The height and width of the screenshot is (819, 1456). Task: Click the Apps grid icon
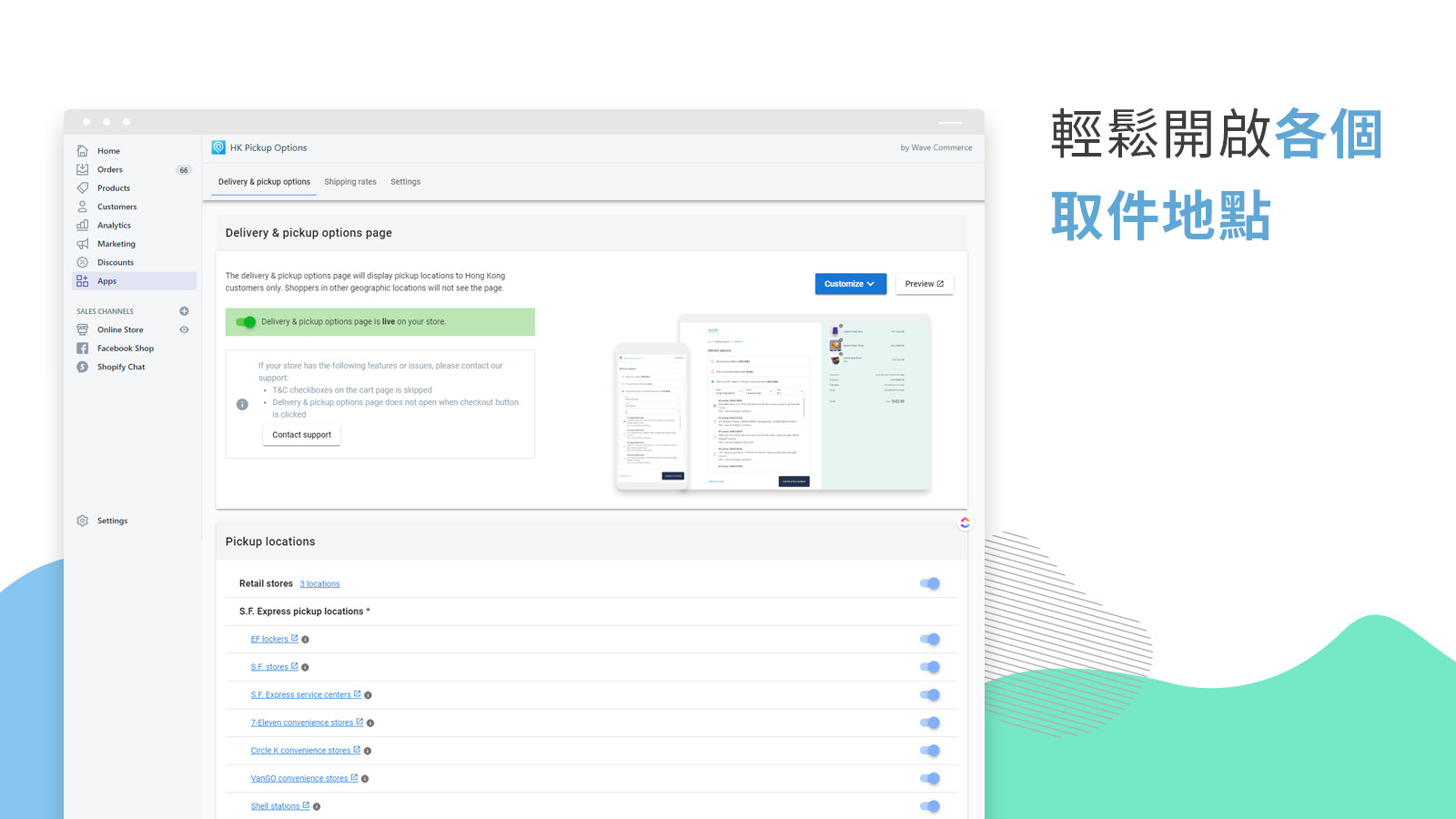coord(83,281)
